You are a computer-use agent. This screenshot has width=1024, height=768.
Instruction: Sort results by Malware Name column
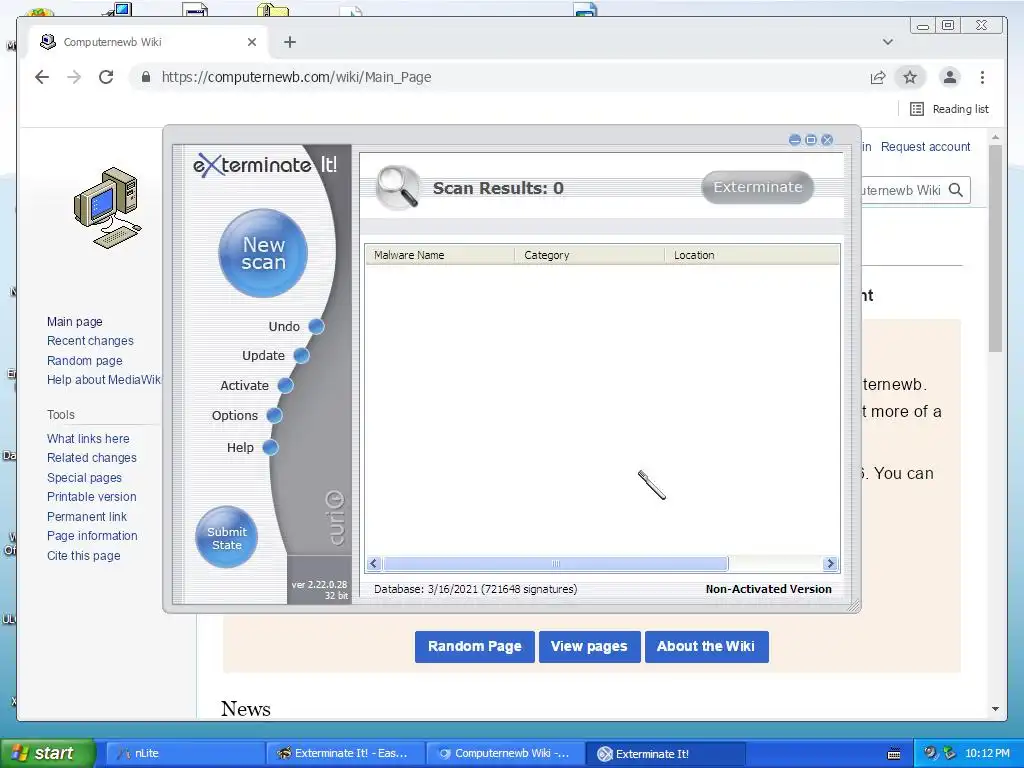440,255
